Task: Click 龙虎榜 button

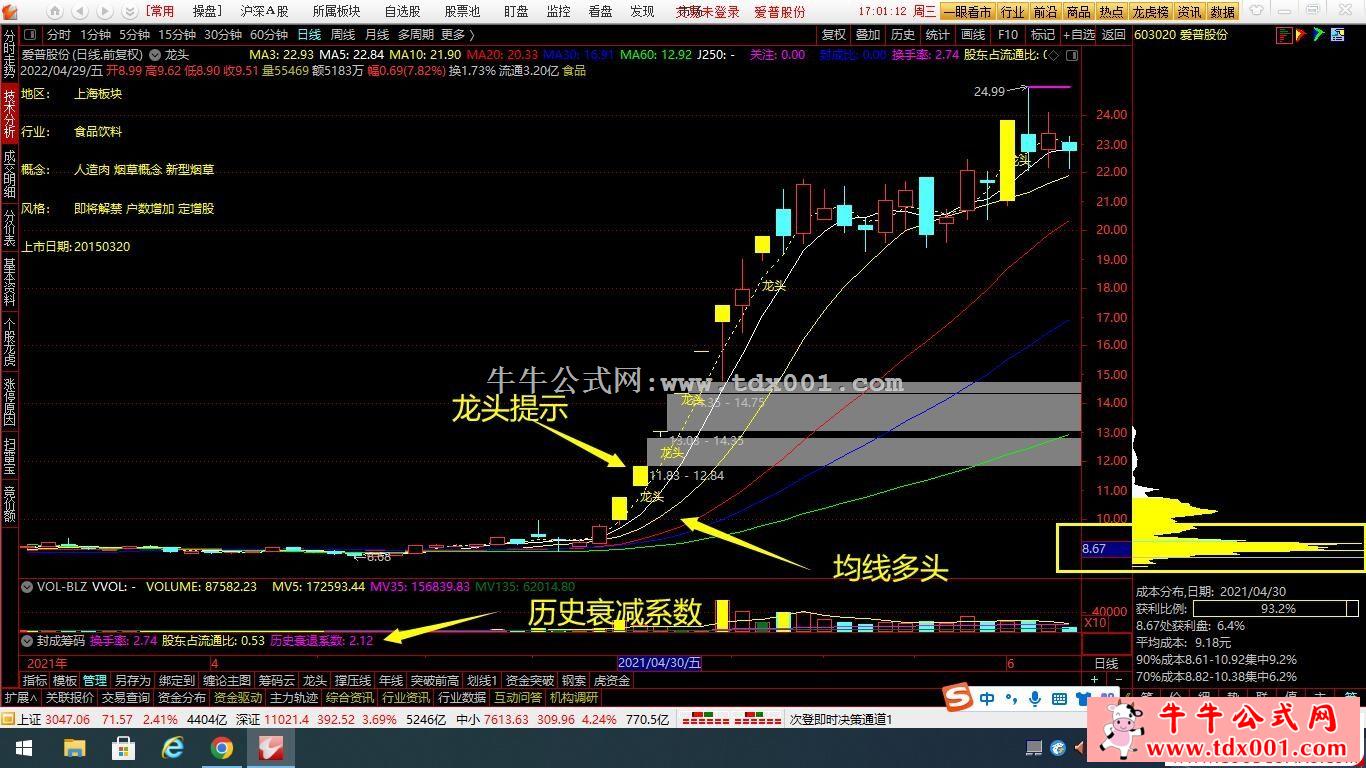Action: pos(1150,12)
